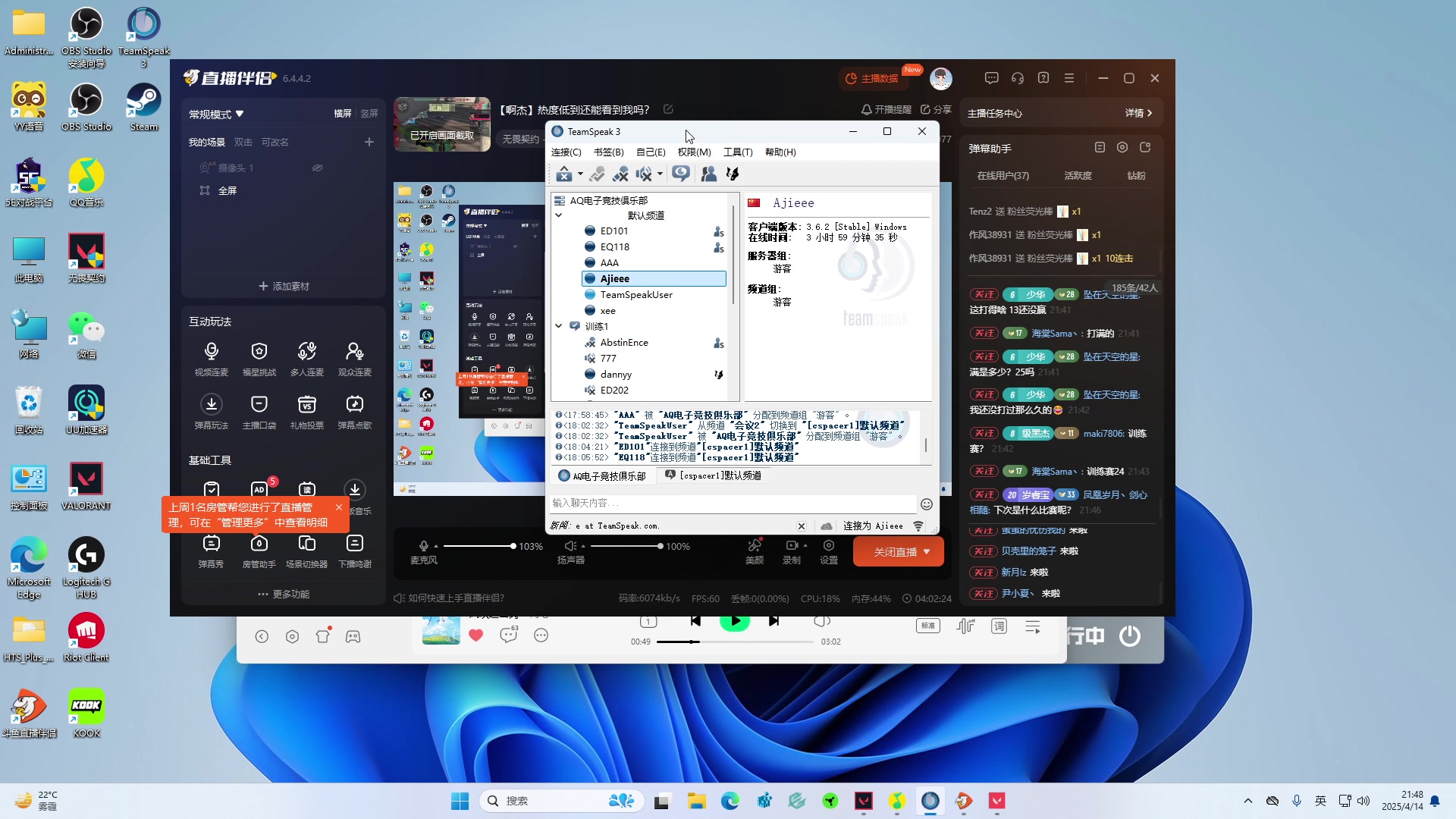
Task: Click 更多功能 to show more tools
Action: [x=284, y=594]
